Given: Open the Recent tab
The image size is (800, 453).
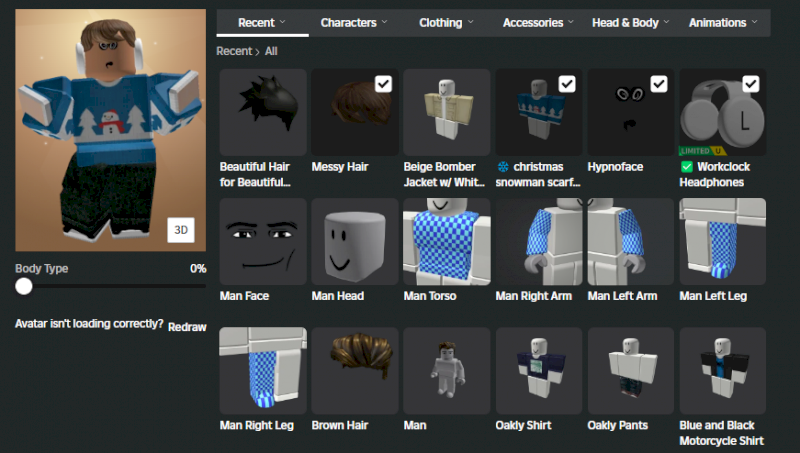Looking at the screenshot, I should pyautogui.click(x=262, y=23).
